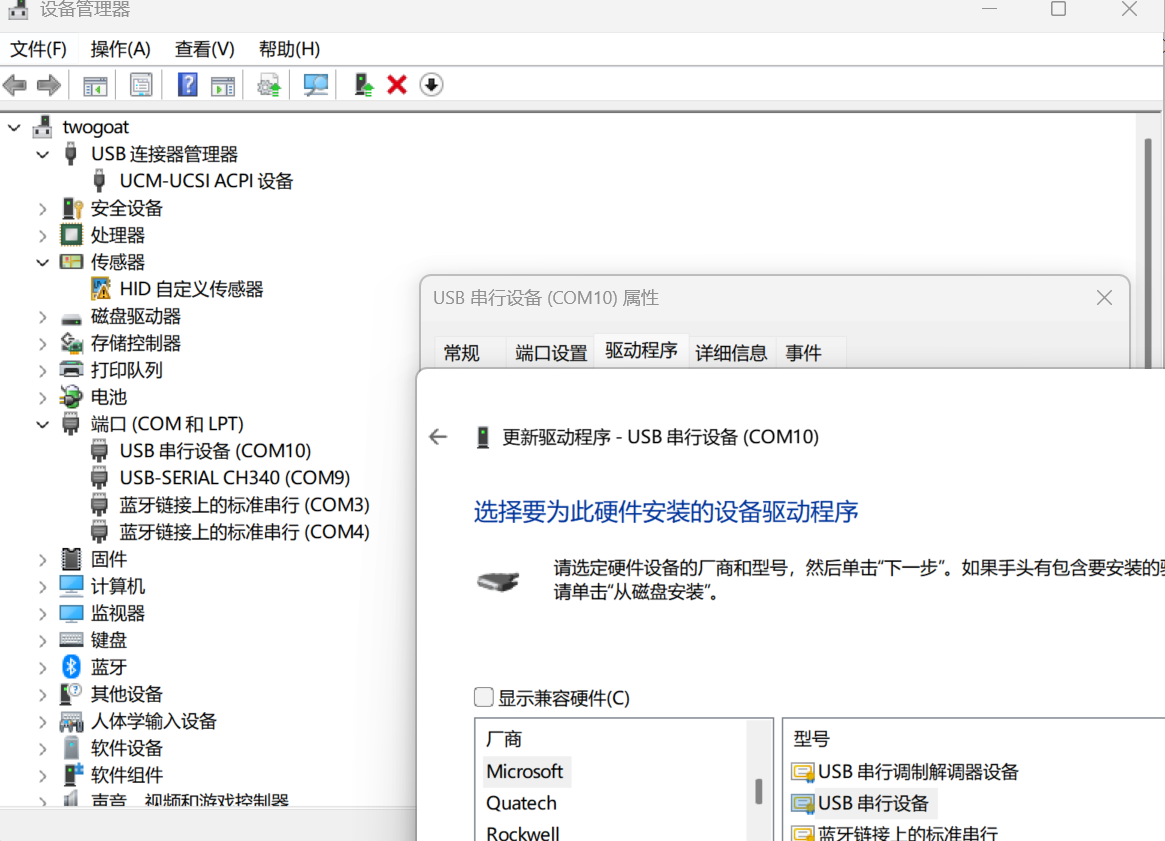Click back arrow in update driver wizard
1165x841 pixels.
[438, 437]
